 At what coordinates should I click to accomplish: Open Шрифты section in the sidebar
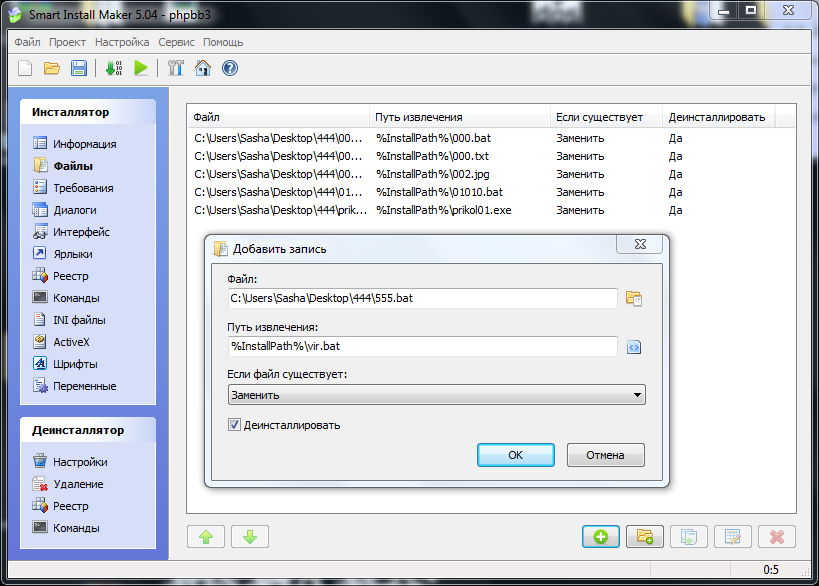65,364
